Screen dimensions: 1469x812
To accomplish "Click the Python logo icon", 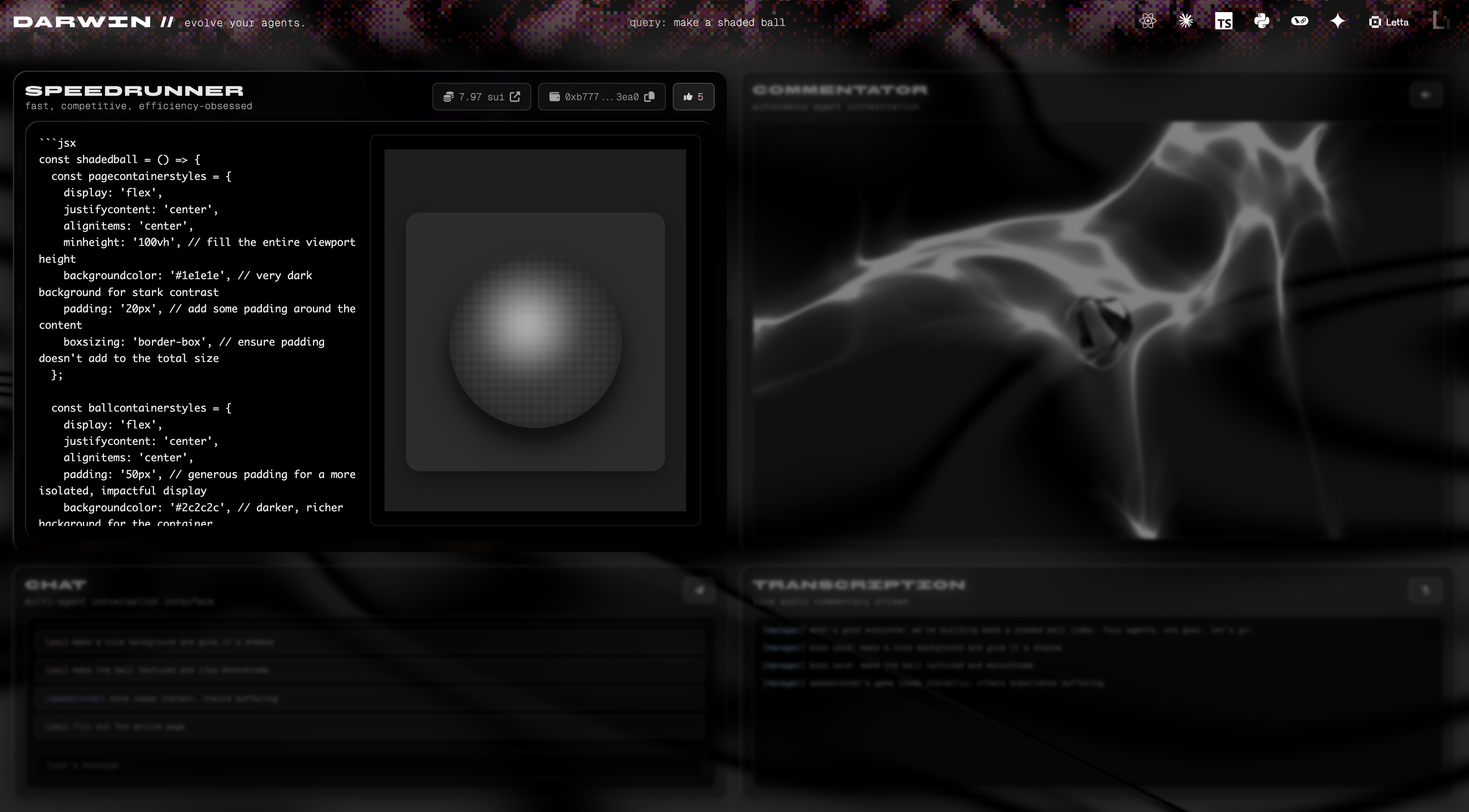I will pos(1261,22).
